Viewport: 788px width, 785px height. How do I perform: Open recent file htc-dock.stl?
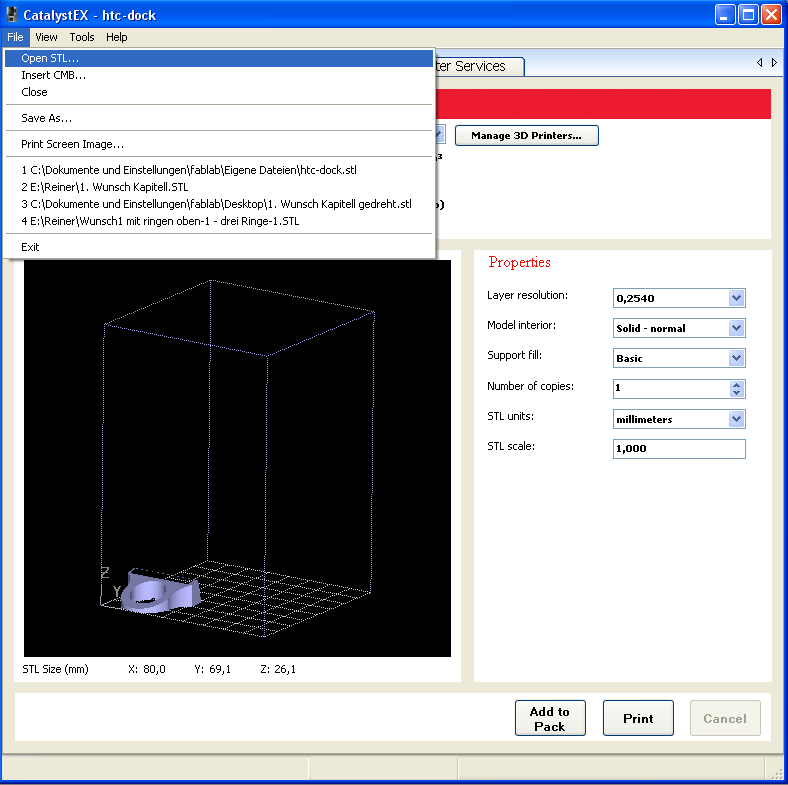pos(189,170)
